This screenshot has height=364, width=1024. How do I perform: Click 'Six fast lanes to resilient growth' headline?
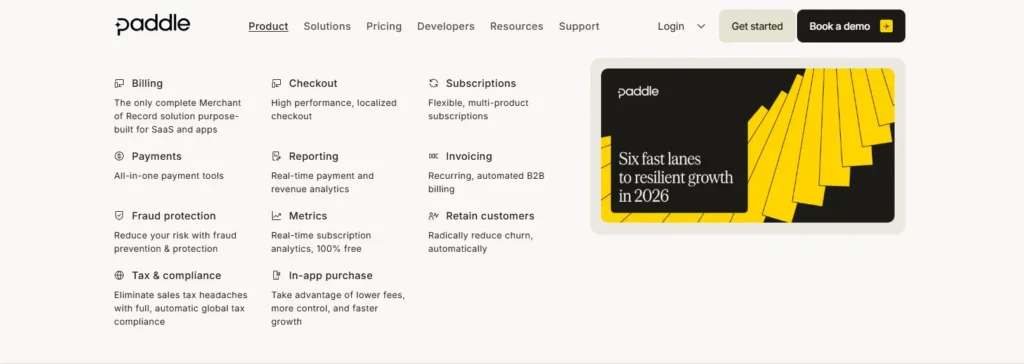pos(676,177)
